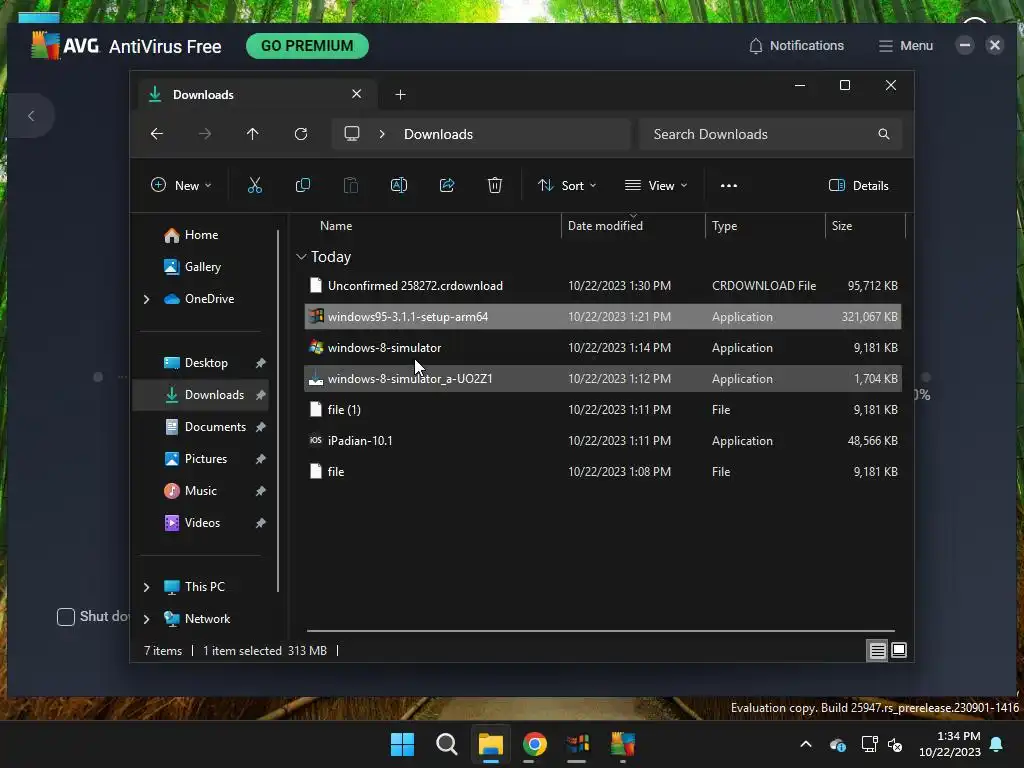
Task: Open the AVG Menu
Action: click(905, 46)
